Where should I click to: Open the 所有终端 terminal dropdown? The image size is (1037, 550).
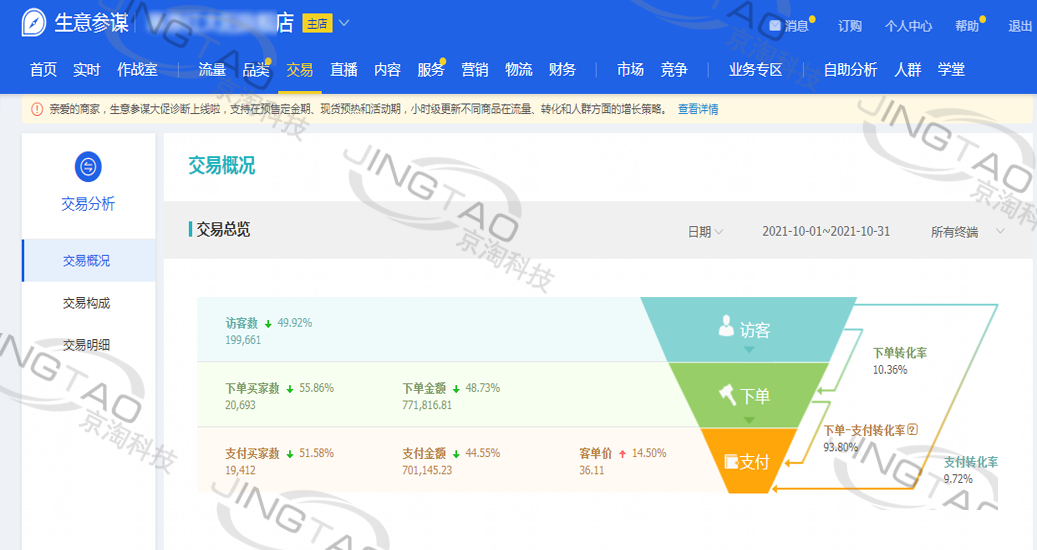click(x=968, y=231)
